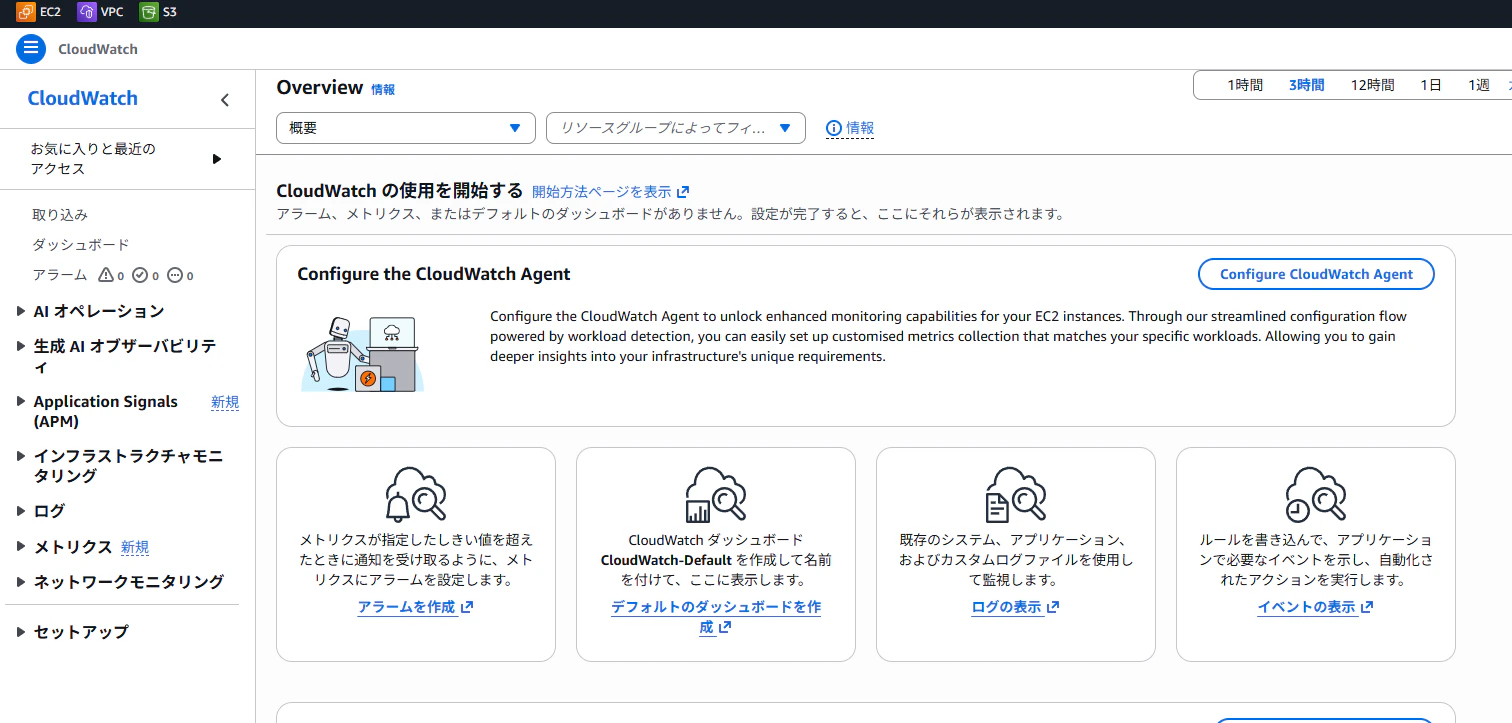Click the 新規 badge next to メトリクス
The width and height of the screenshot is (1512, 723).
(x=135, y=547)
